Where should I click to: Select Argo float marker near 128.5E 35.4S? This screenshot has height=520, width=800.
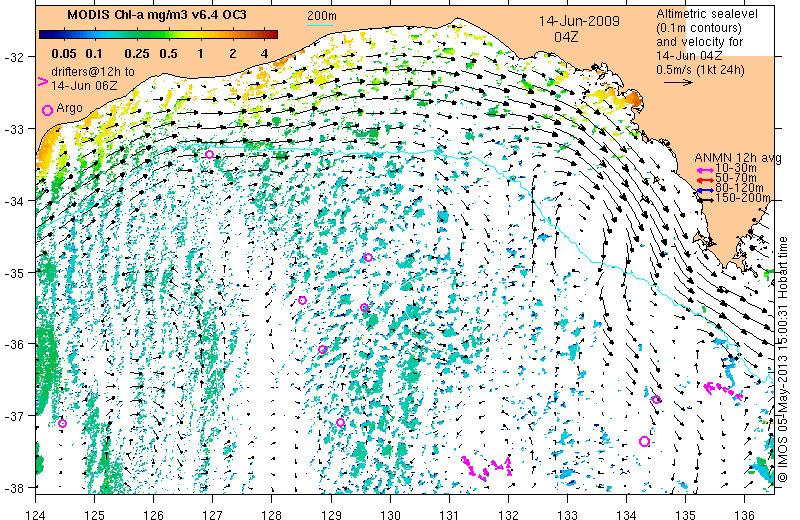pyautogui.click(x=302, y=301)
